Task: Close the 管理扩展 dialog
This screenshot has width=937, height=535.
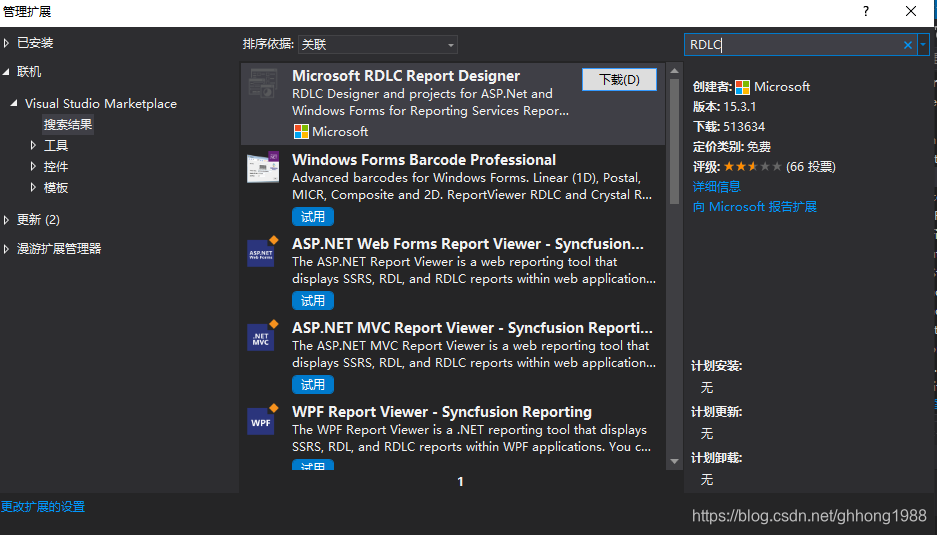Action: (x=911, y=11)
